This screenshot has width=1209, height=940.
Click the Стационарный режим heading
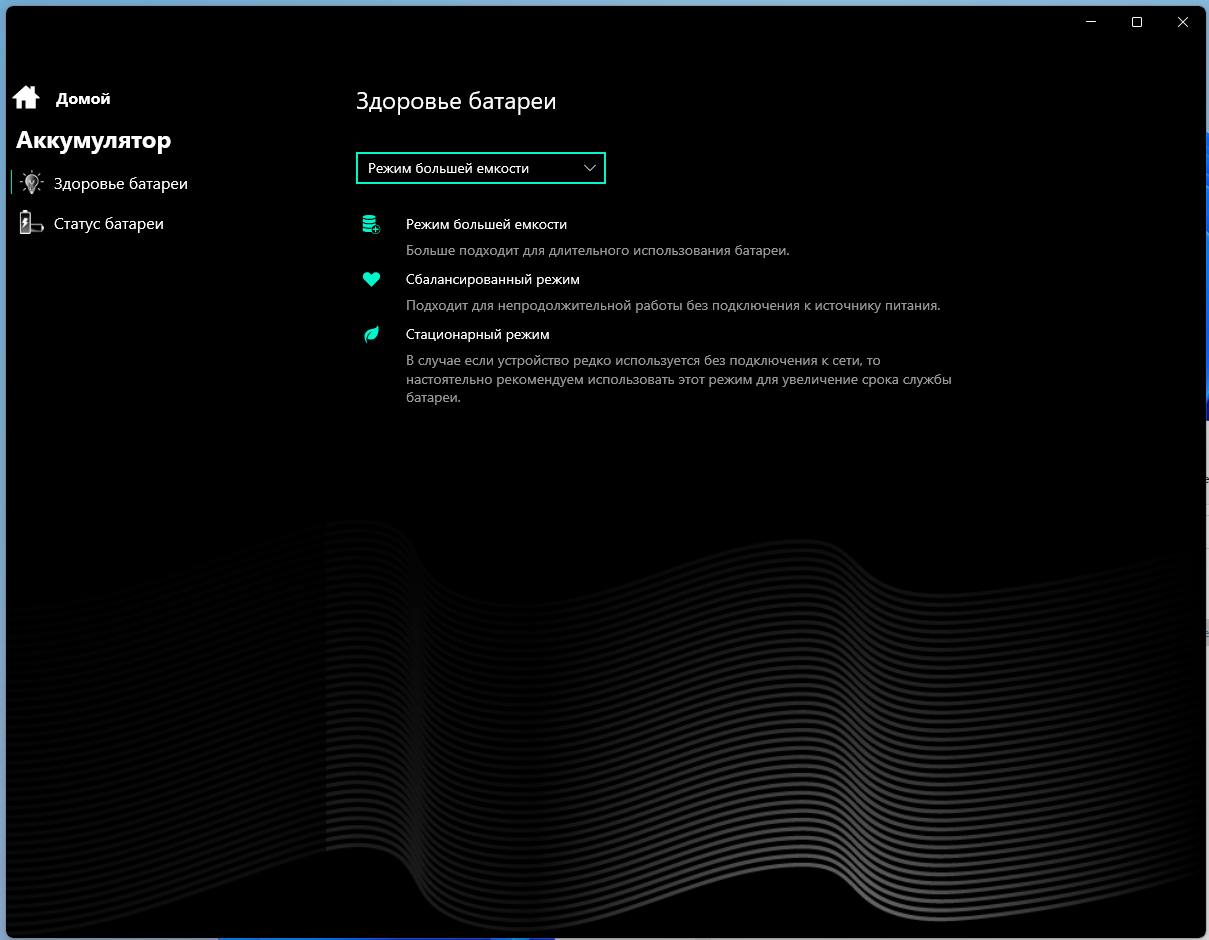click(x=478, y=334)
